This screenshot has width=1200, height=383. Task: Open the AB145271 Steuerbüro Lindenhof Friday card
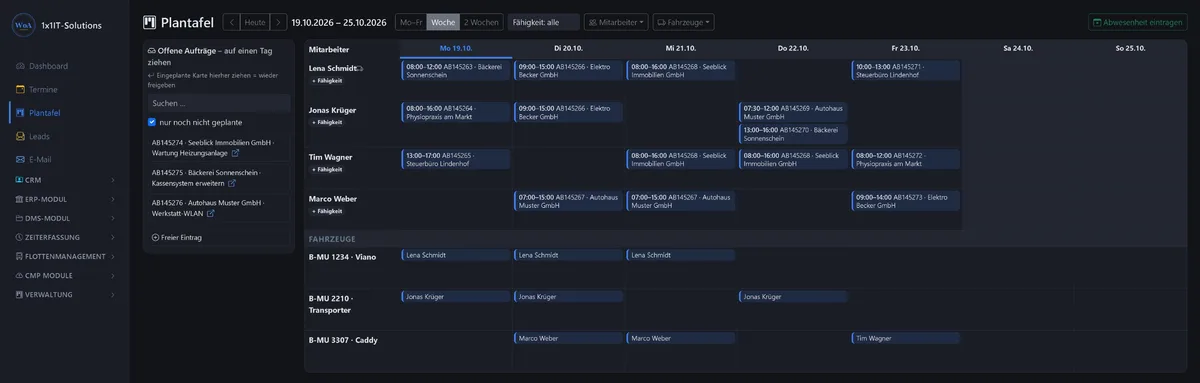[906, 70]
